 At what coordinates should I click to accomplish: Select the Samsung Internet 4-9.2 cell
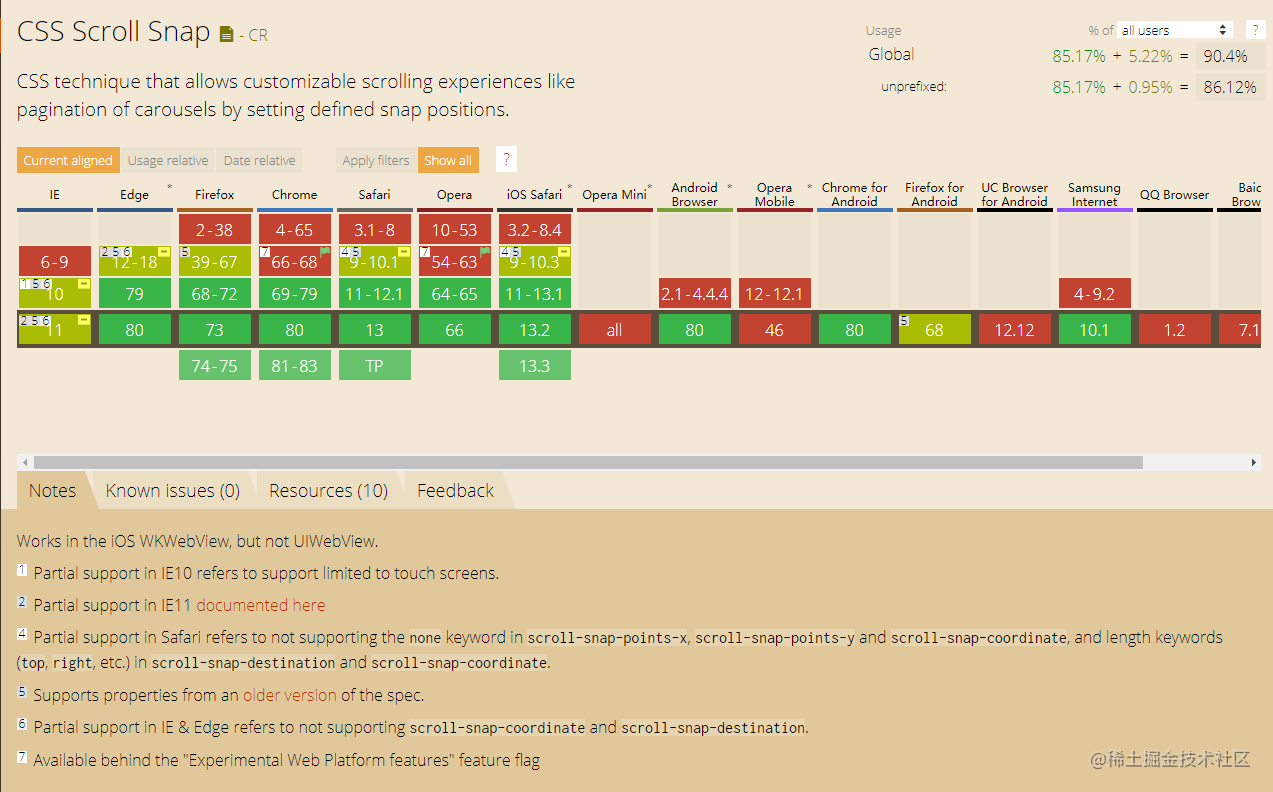click(1095, 294)
